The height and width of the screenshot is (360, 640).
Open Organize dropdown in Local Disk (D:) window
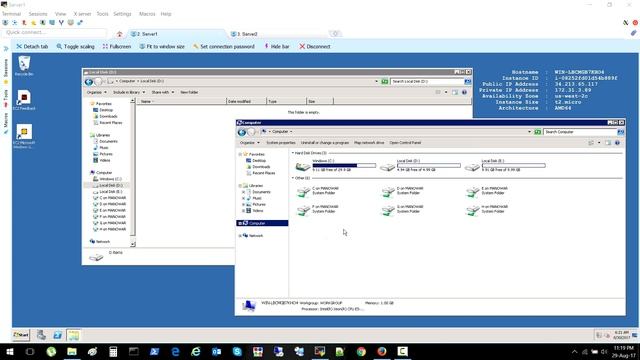(97, 92)
